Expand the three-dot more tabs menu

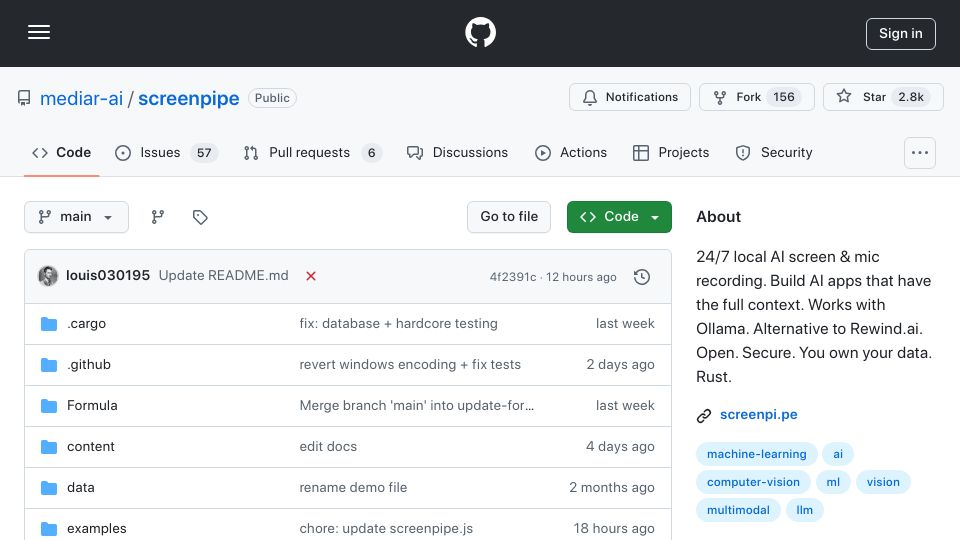click(x=920, y=152)
